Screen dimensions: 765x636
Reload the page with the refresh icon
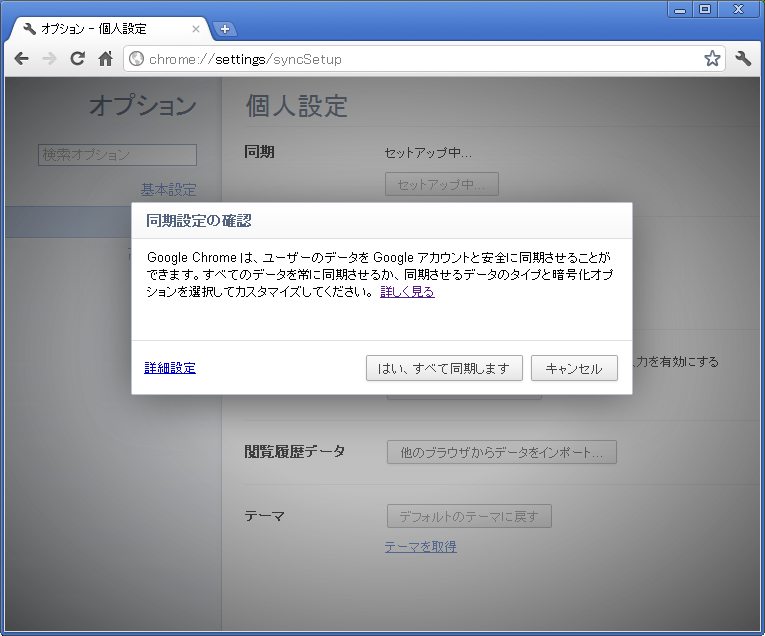77,59
